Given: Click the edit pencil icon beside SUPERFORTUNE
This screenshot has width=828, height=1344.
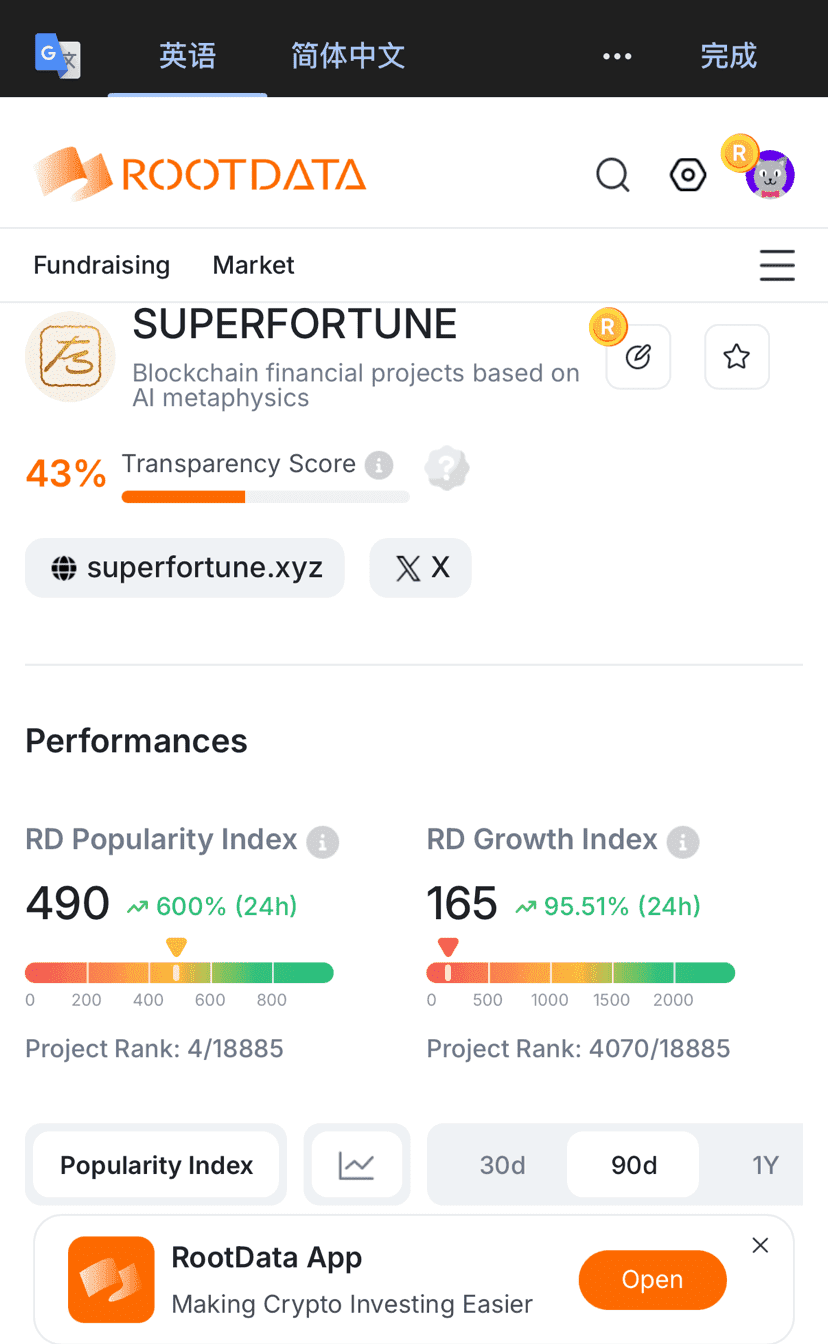Looking at the screenshot, I should [638, 357].
